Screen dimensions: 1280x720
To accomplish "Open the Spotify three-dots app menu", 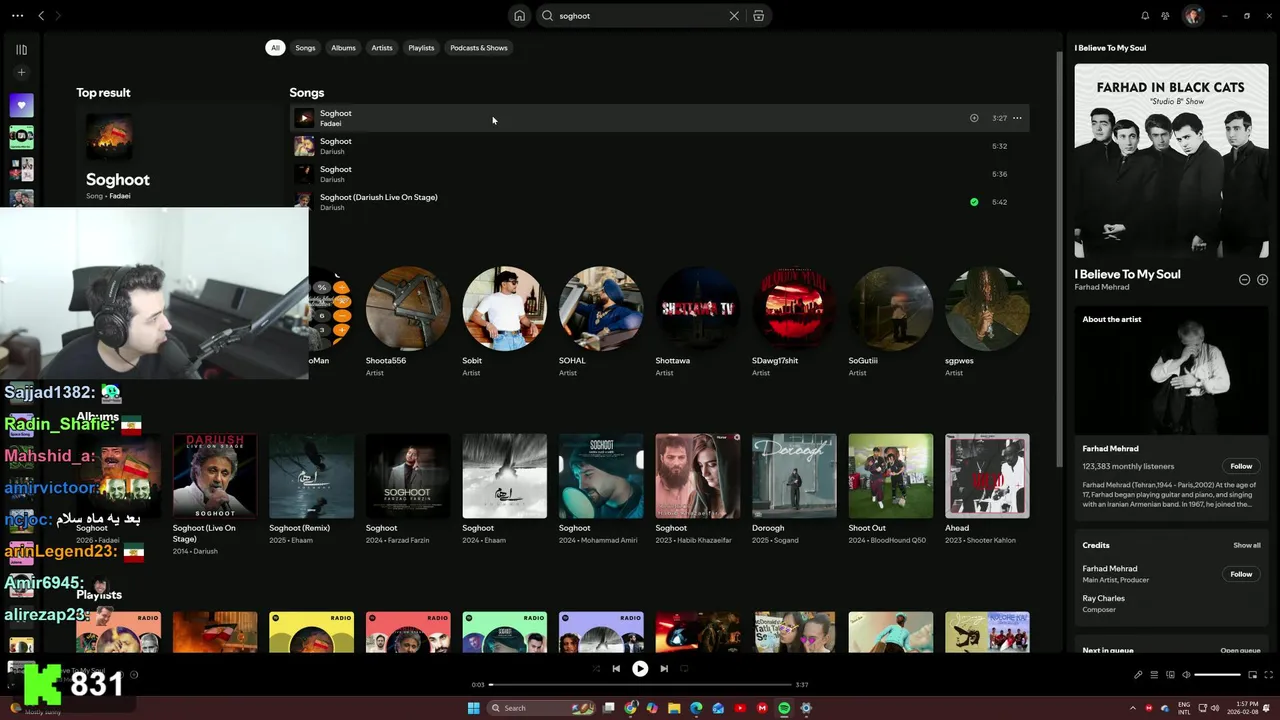I will pos(17,16).
